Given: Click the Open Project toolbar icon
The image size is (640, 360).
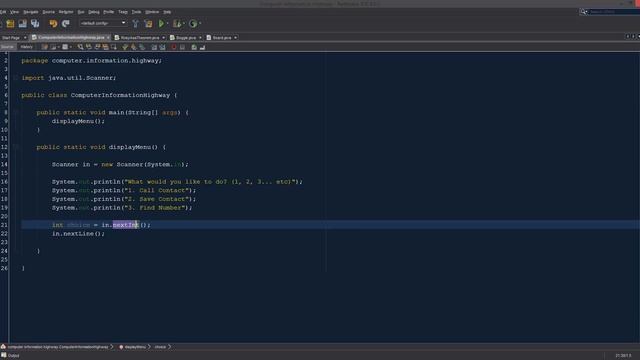Looking at the screenshot, I should point(22,24).
